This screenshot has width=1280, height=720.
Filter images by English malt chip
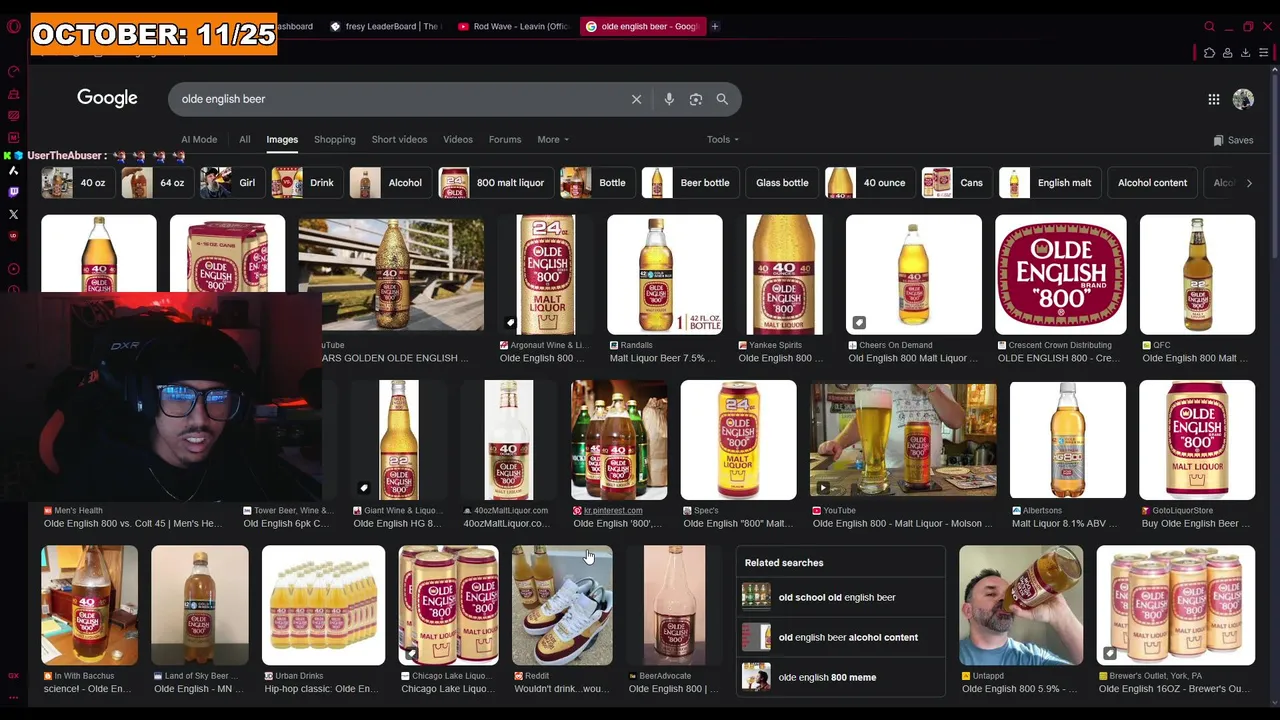pos(1049,183)
